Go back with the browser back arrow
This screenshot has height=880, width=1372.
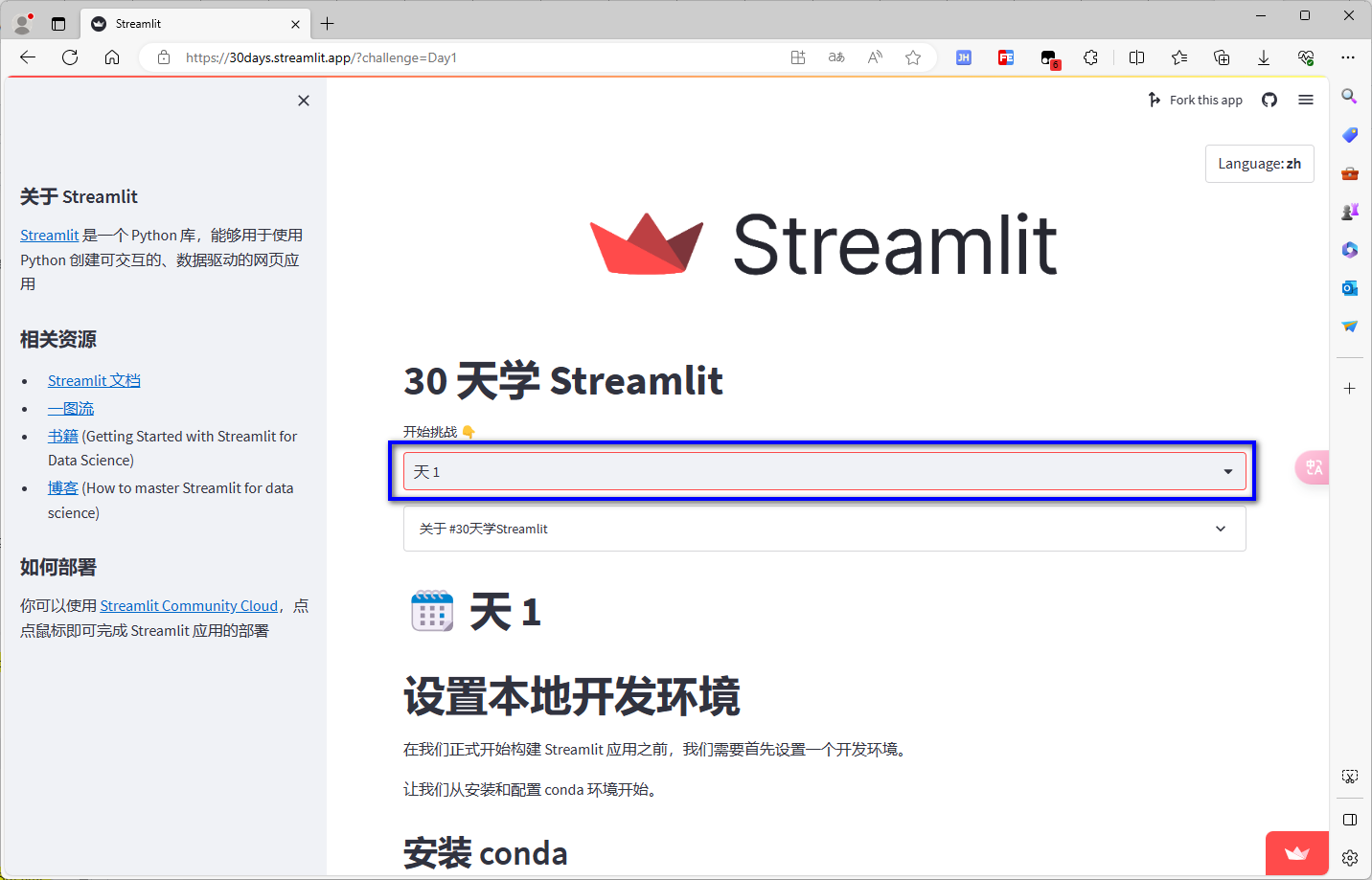[28, 57]
